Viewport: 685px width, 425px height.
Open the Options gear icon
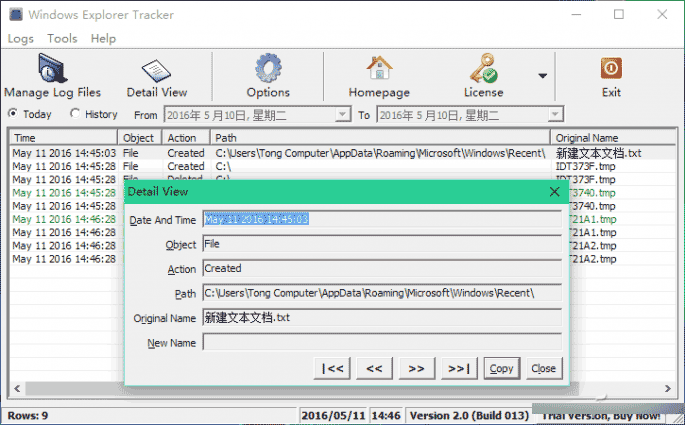(267, 75)
